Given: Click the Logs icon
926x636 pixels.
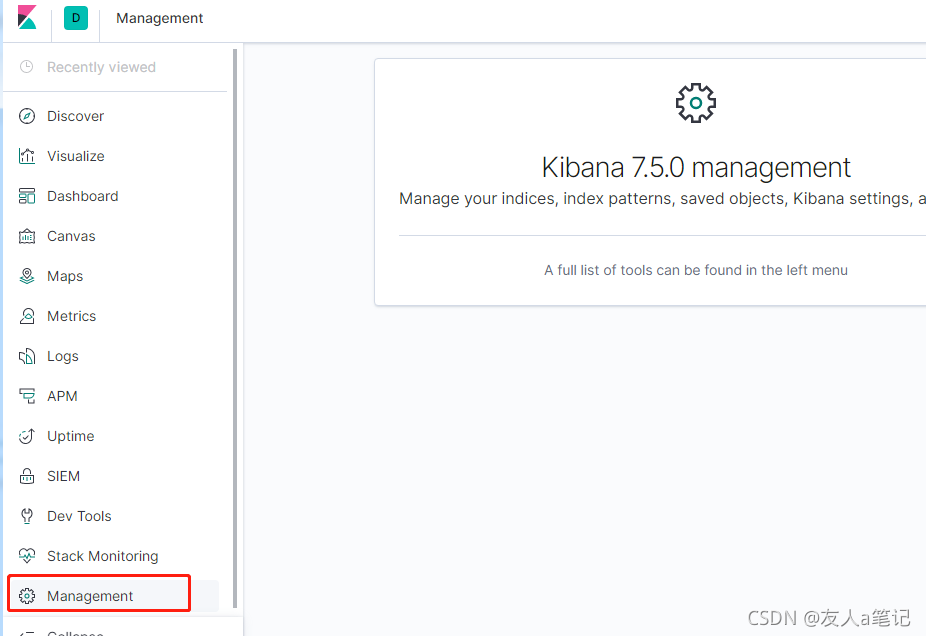Looking at the screenshot, I should 27,356.
